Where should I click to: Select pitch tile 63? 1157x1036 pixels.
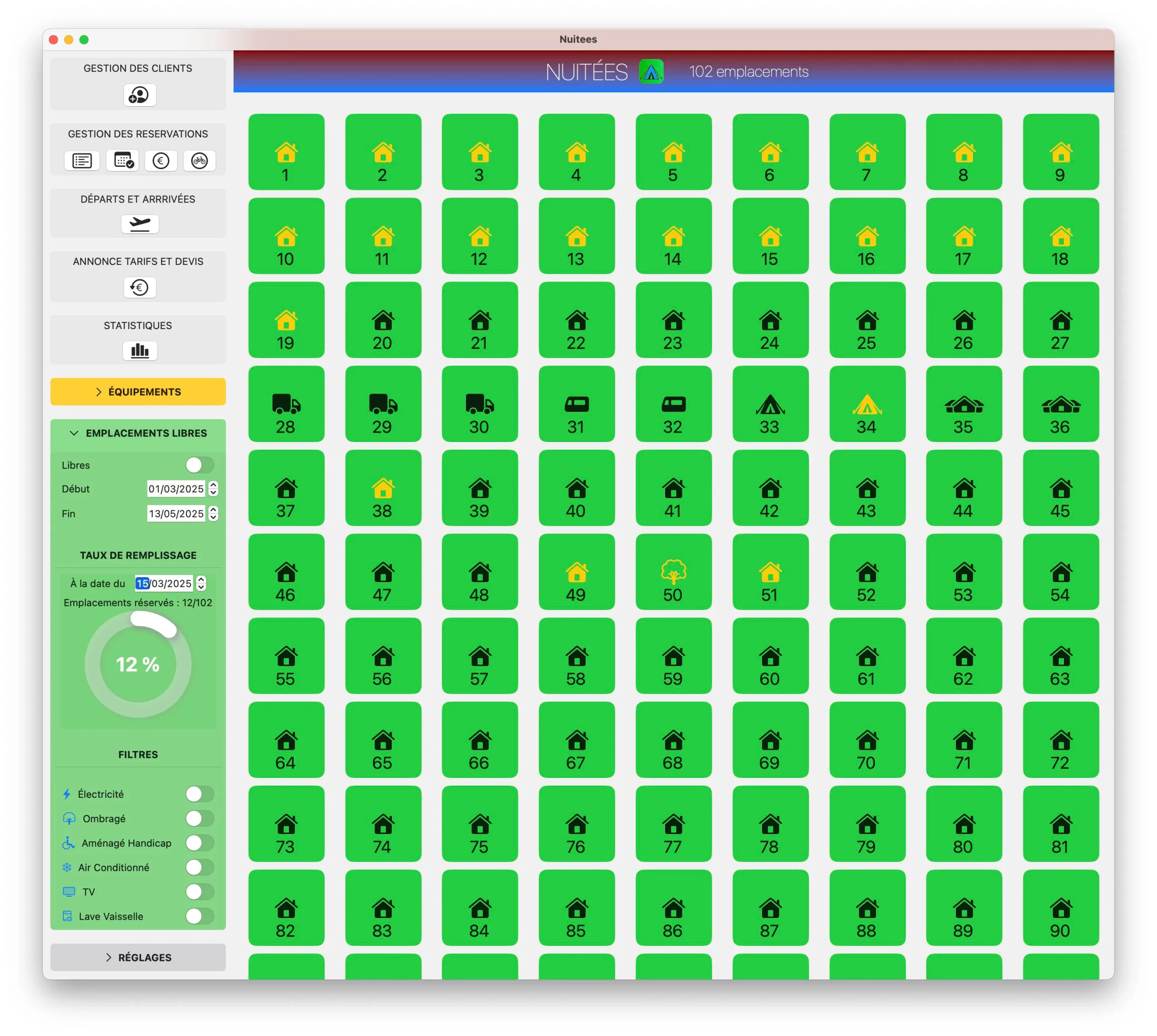click(x=1061, y=656)
